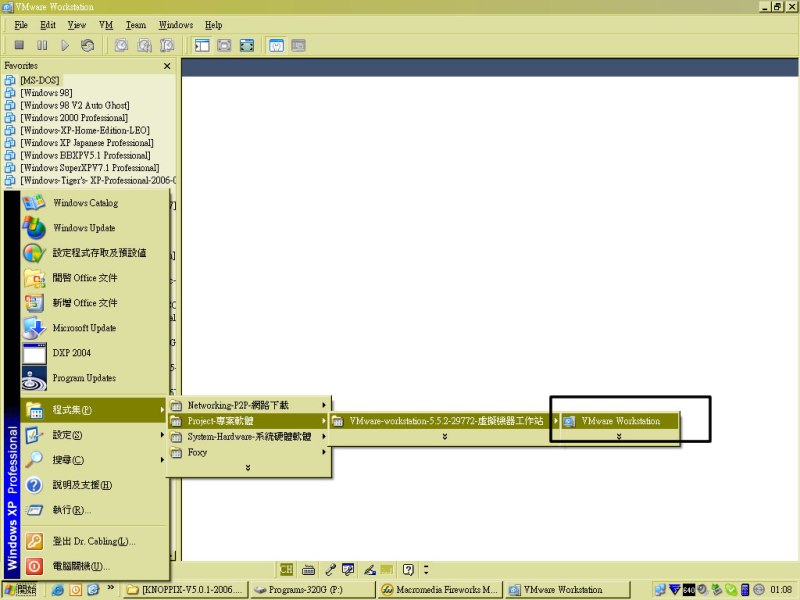
Task: Select [Windows XP Japanese Professional] favorite
Action: [87, 143]
